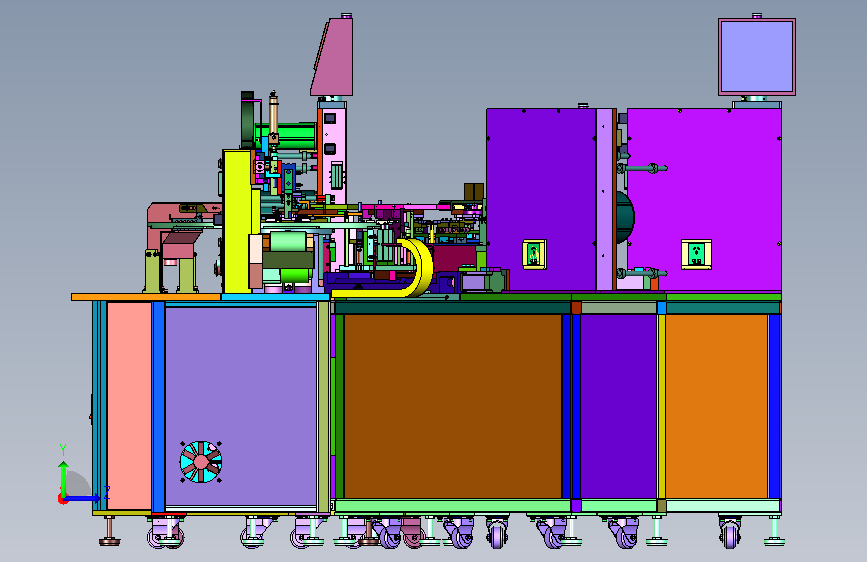Select the large brown cabinet panel

(x=452, y=406)
